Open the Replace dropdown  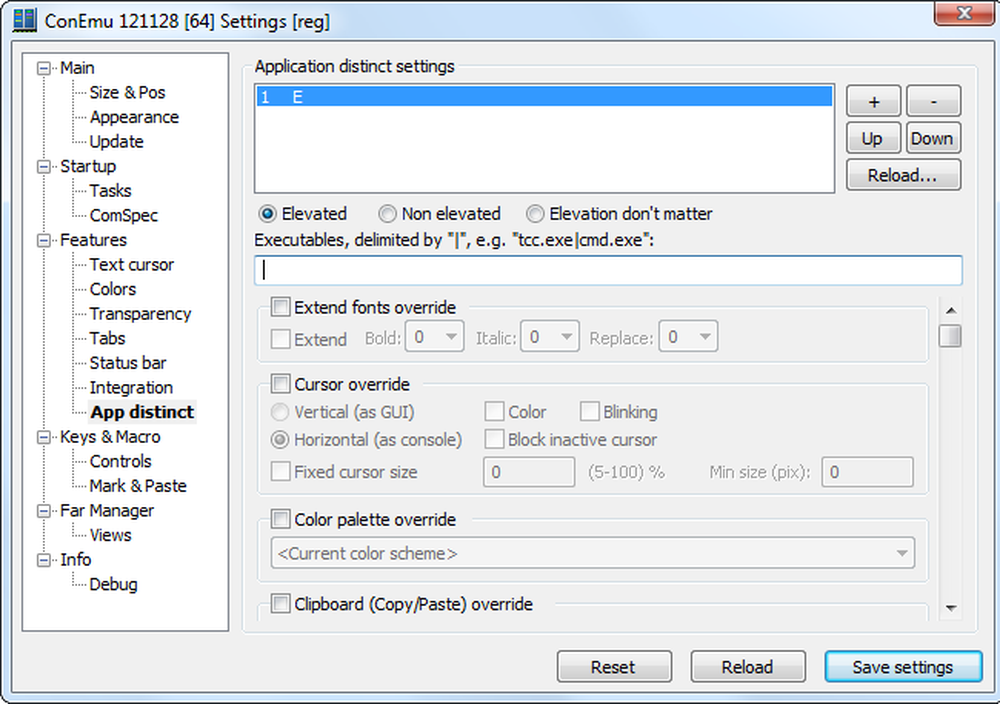689,337
